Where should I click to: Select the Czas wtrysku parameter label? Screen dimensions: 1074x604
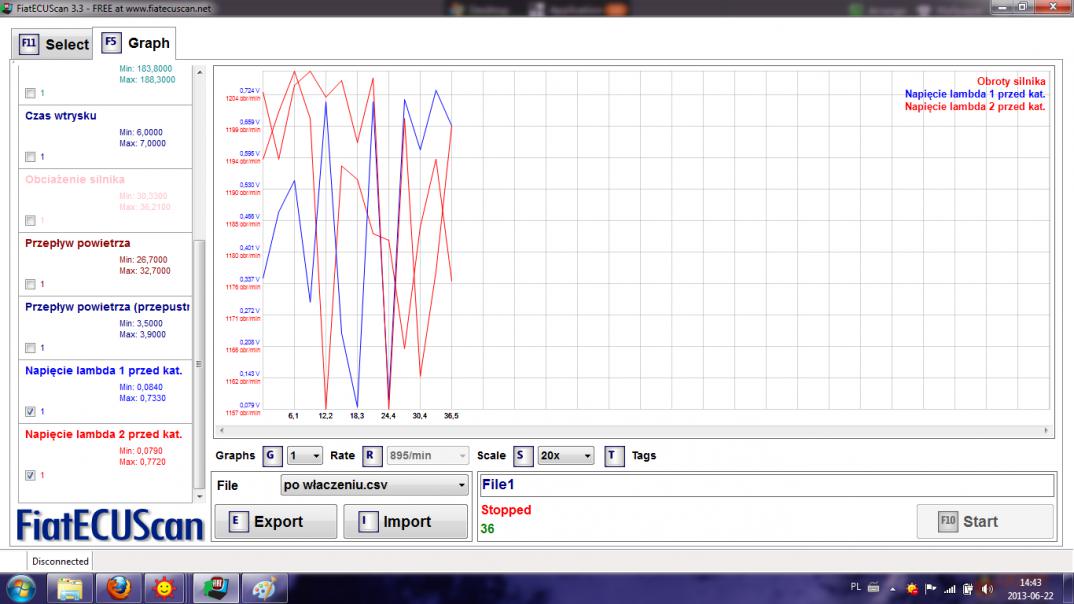(60, 116)
